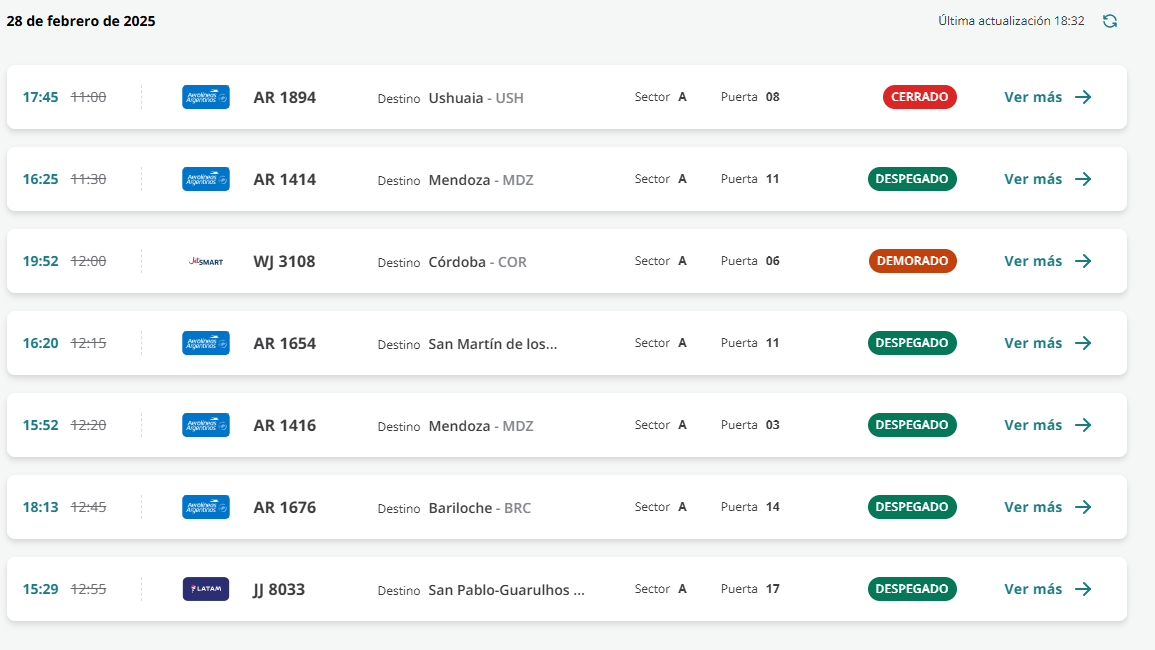This screenshot has height=650, width=1155.
Task: Select flight number AR 1654
Action: (x=285, y=343)
